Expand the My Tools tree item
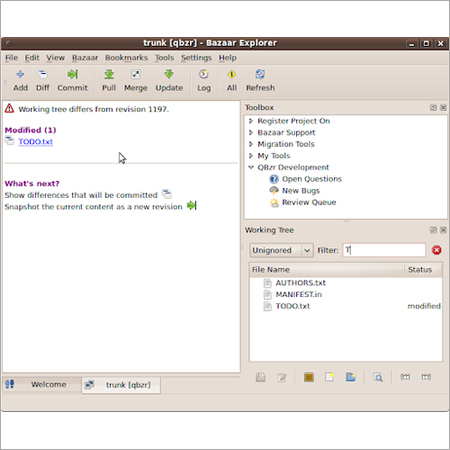Screen dimensions: 450x450 click(x=251, y=156)
